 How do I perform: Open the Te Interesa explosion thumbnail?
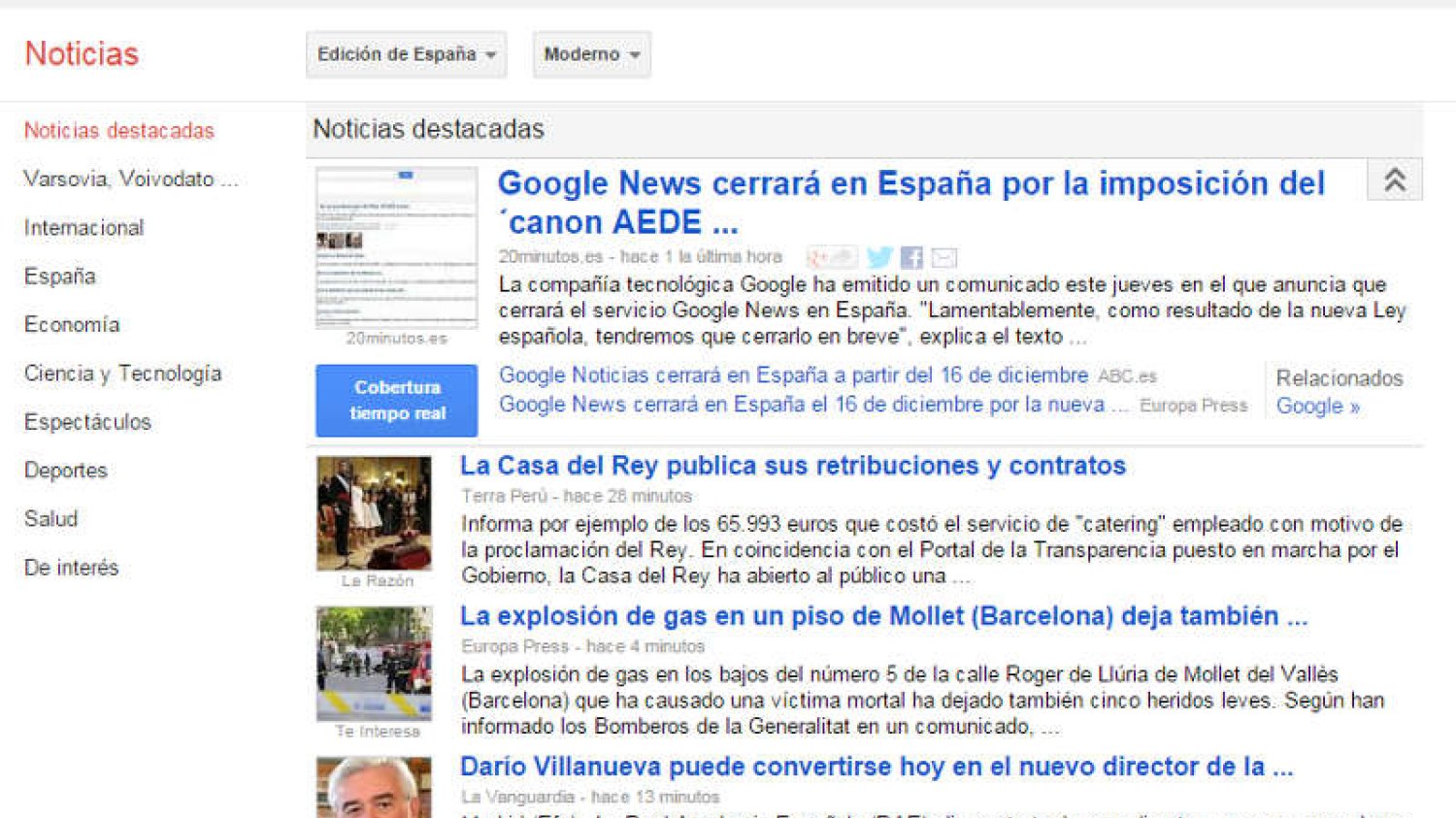click(x=374, y=664)
